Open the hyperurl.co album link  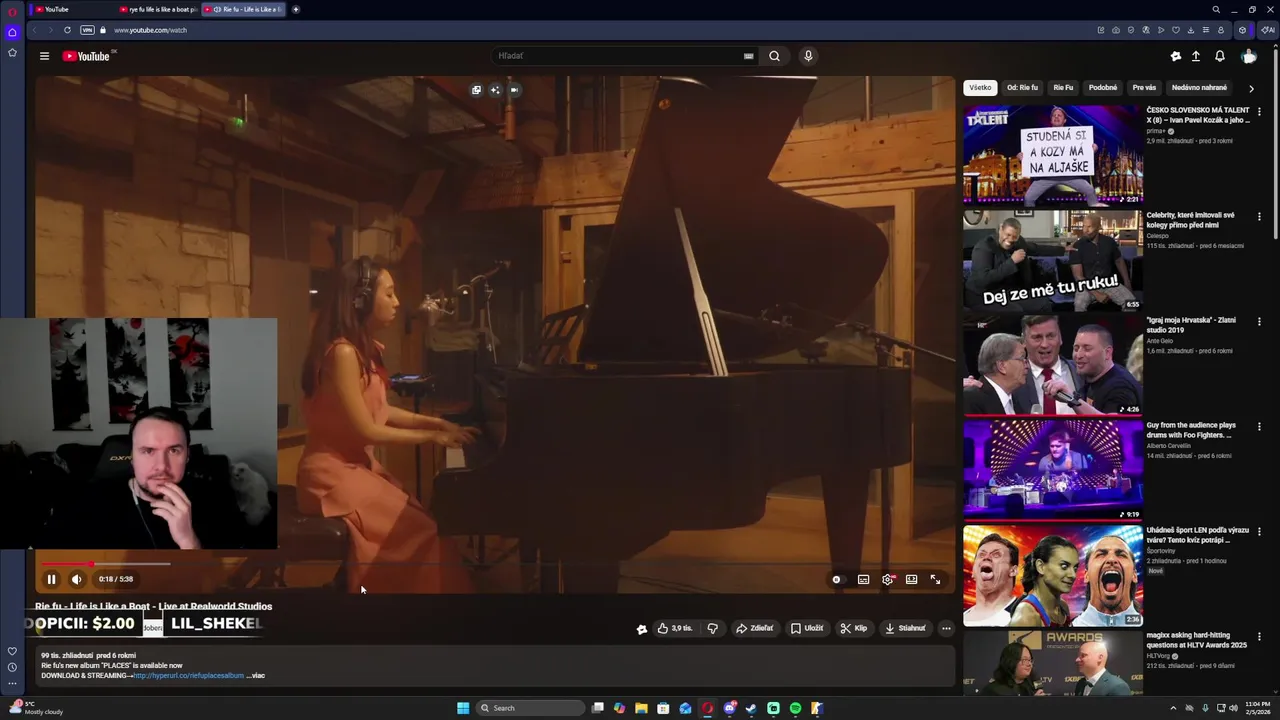188,676
